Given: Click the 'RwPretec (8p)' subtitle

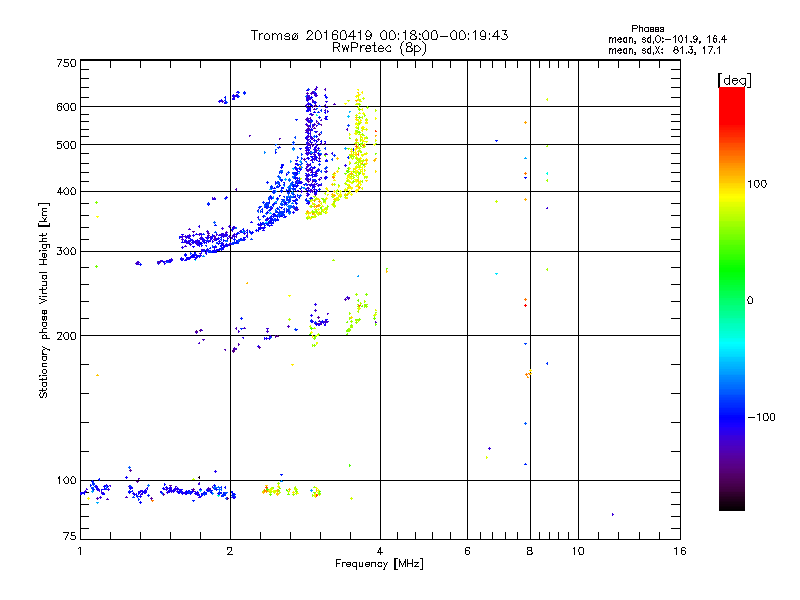Looking at the screenshot, I should pyautogui.click(x=379, y=48).
